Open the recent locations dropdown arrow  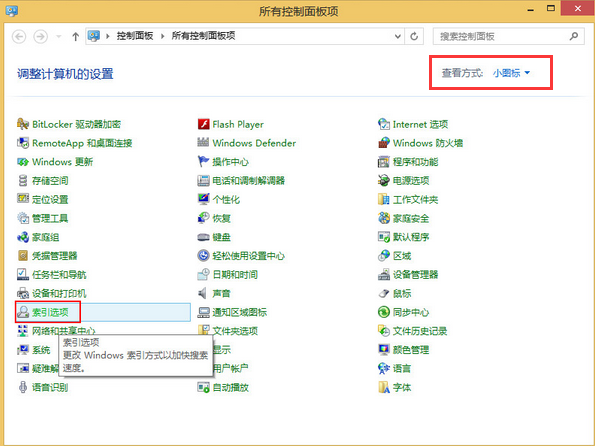58,36
